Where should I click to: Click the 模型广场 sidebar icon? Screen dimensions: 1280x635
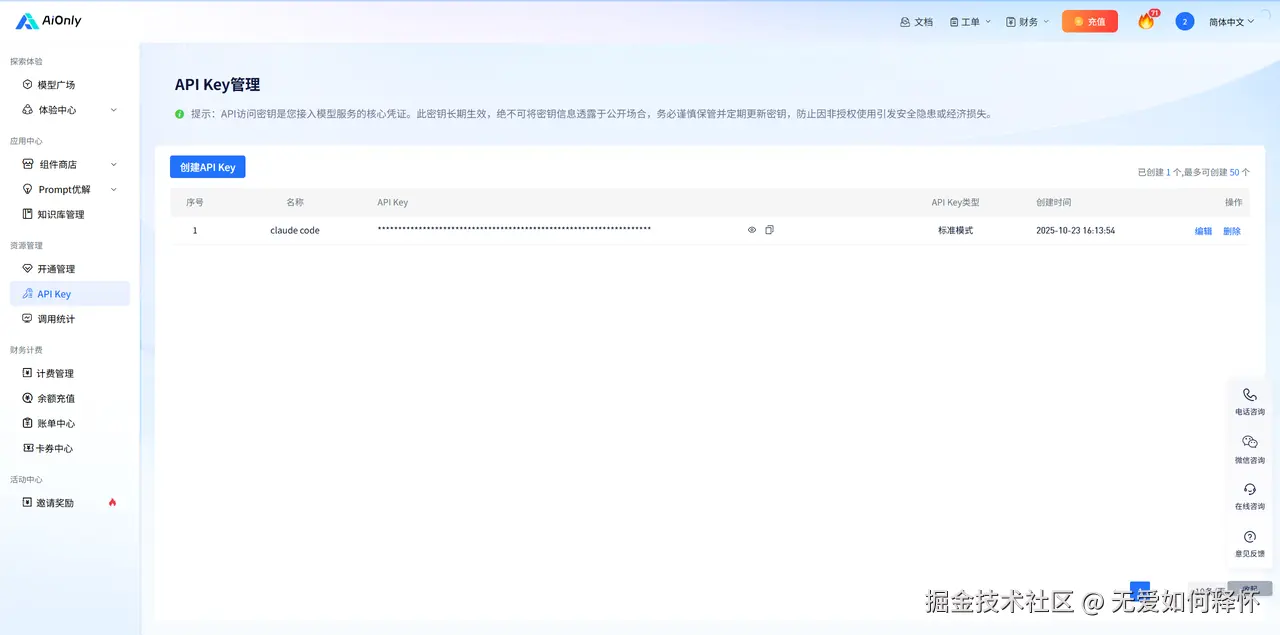coord(28,85)
